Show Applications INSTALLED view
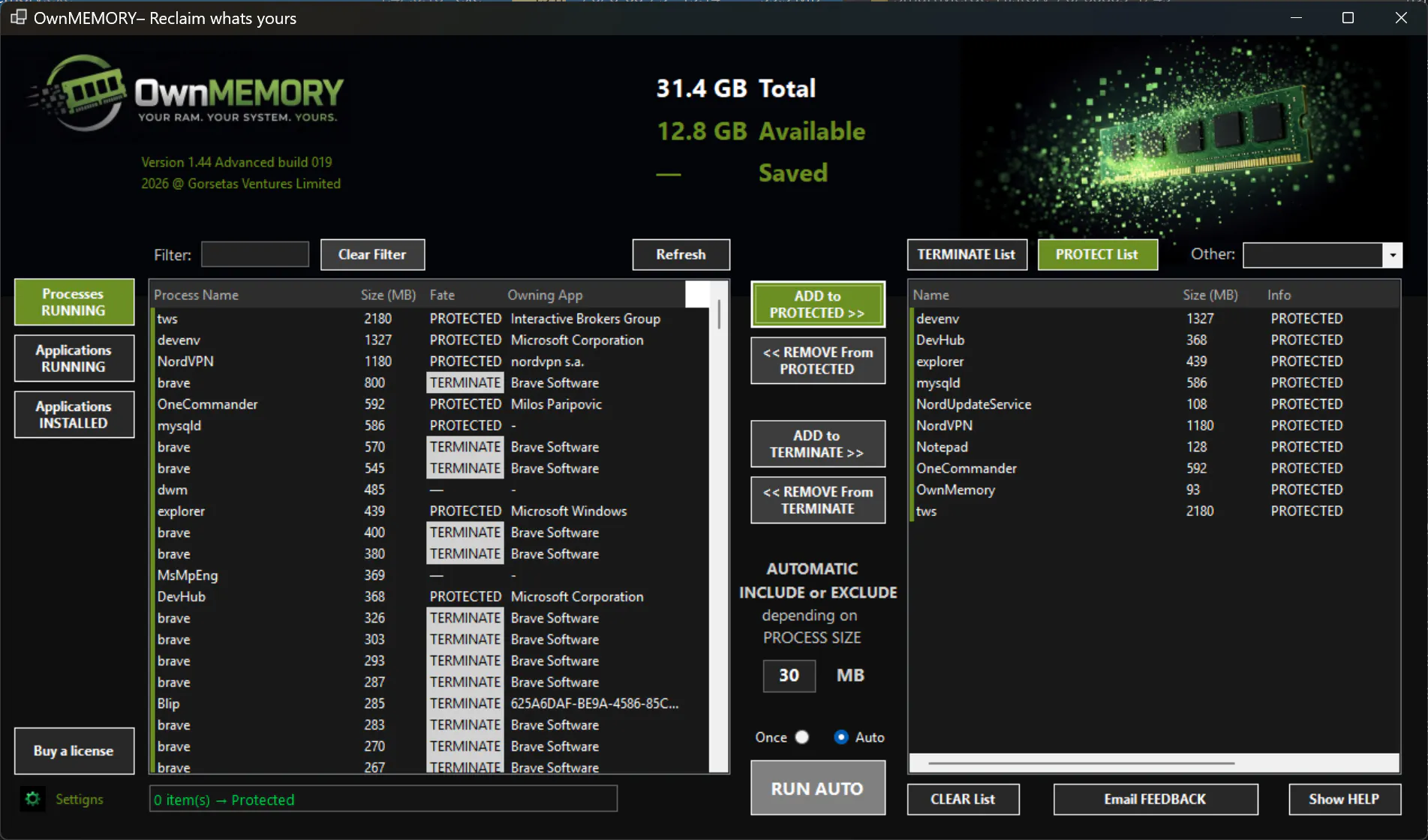Viewport: 1428px width, 840px height. click(74, 415)
